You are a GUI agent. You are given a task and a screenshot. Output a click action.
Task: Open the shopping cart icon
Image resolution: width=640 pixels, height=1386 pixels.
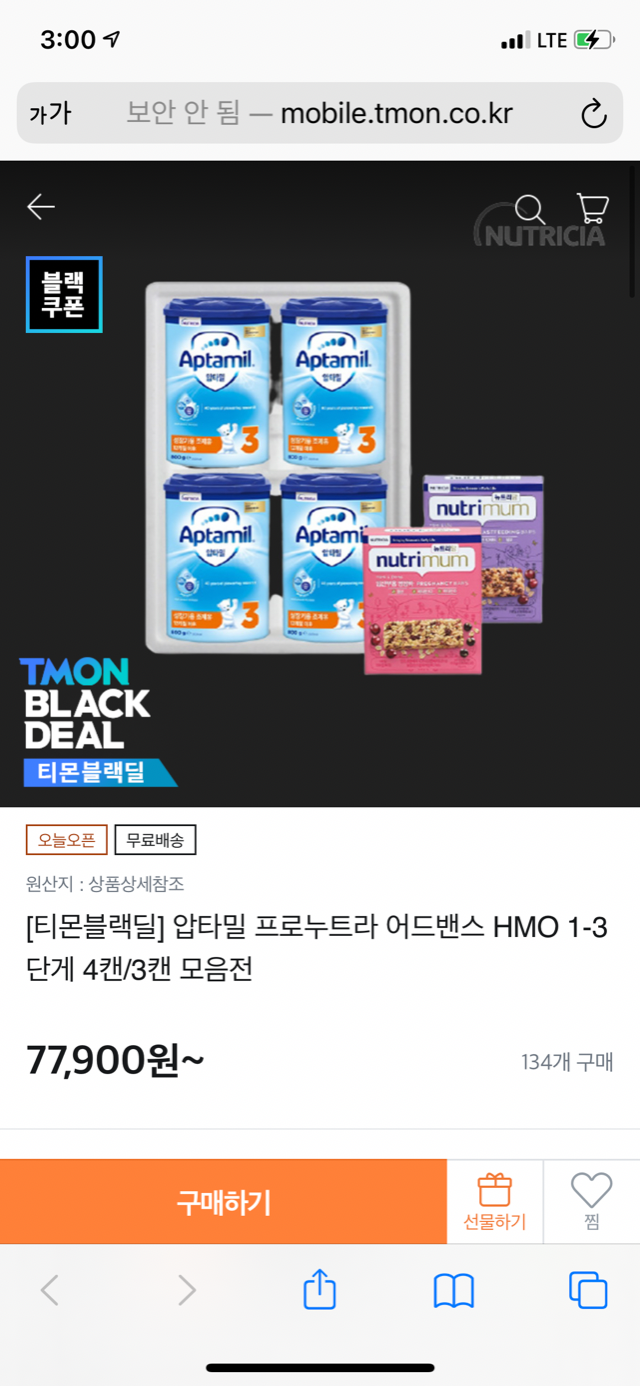[593, 207]
